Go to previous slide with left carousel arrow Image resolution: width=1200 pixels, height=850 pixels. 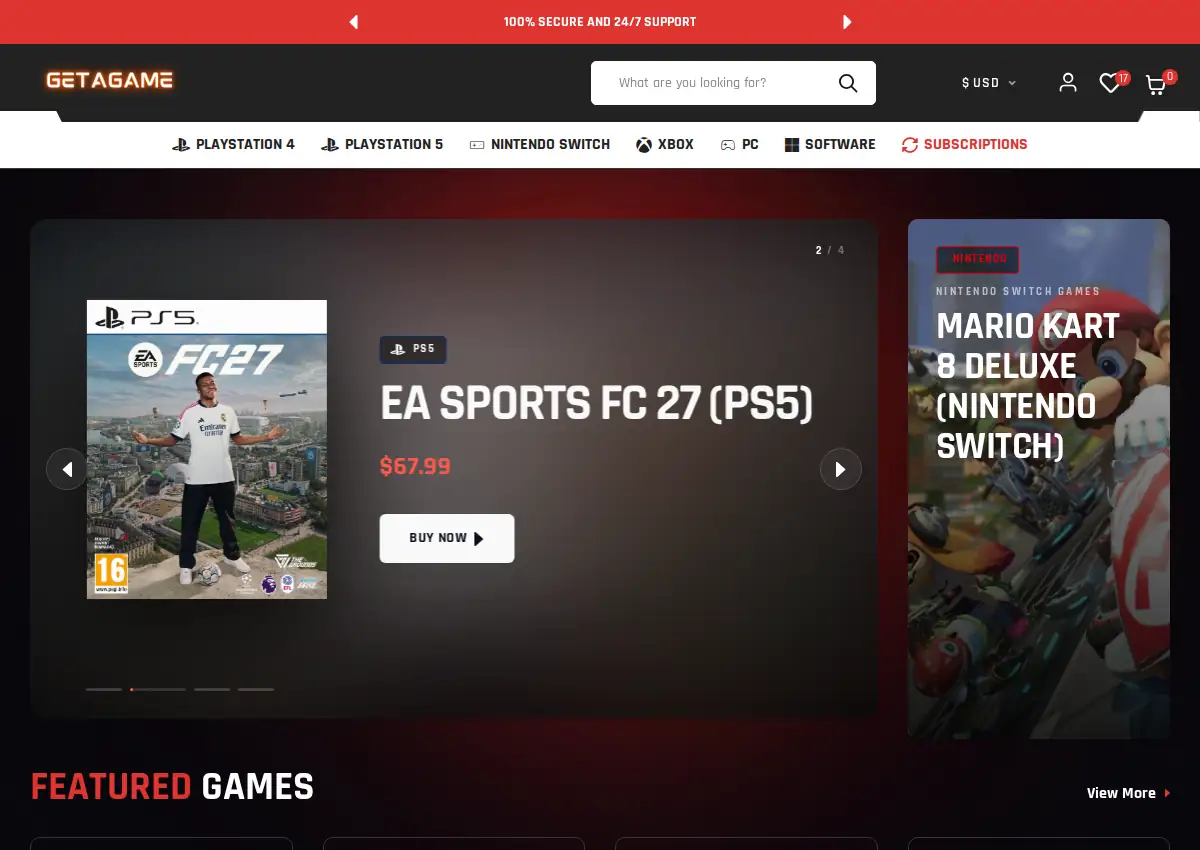tap(67, 469)
